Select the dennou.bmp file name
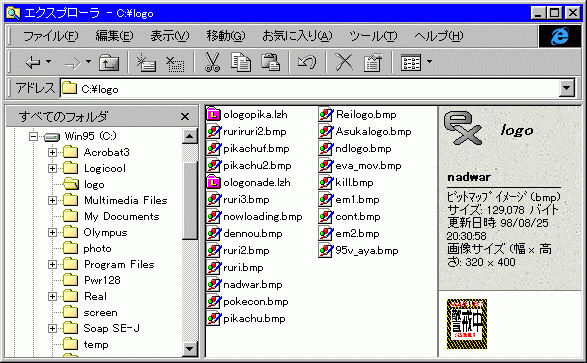 click(253, 234)
